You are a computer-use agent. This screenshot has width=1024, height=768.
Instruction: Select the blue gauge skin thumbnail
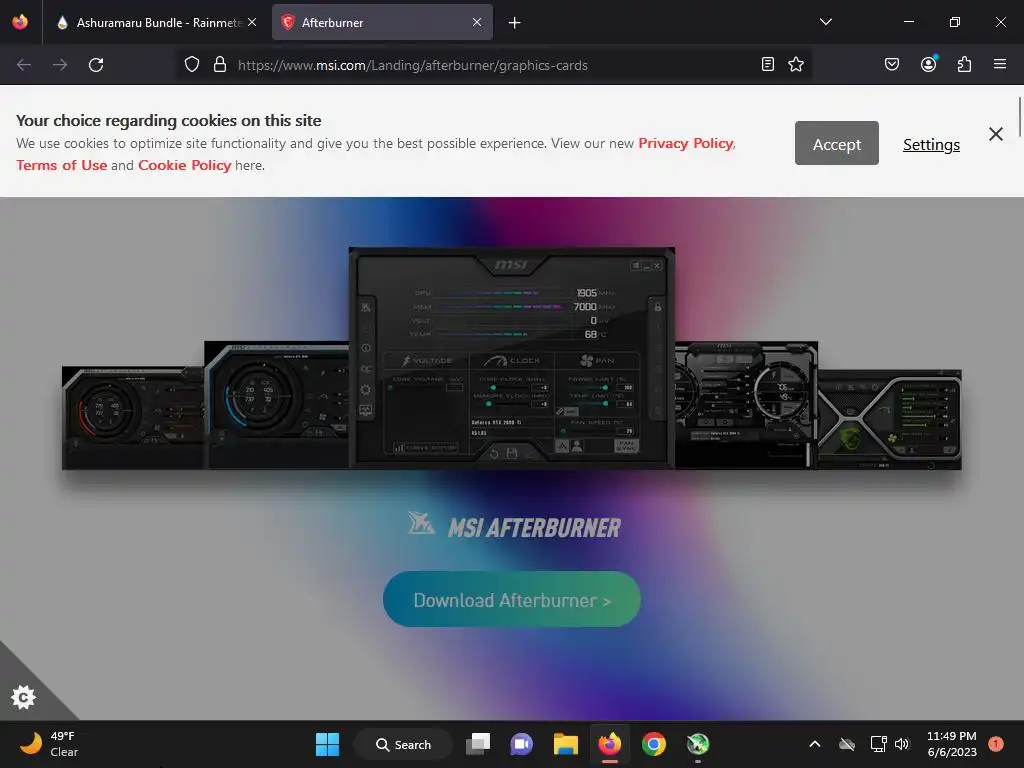coord(276,405)
